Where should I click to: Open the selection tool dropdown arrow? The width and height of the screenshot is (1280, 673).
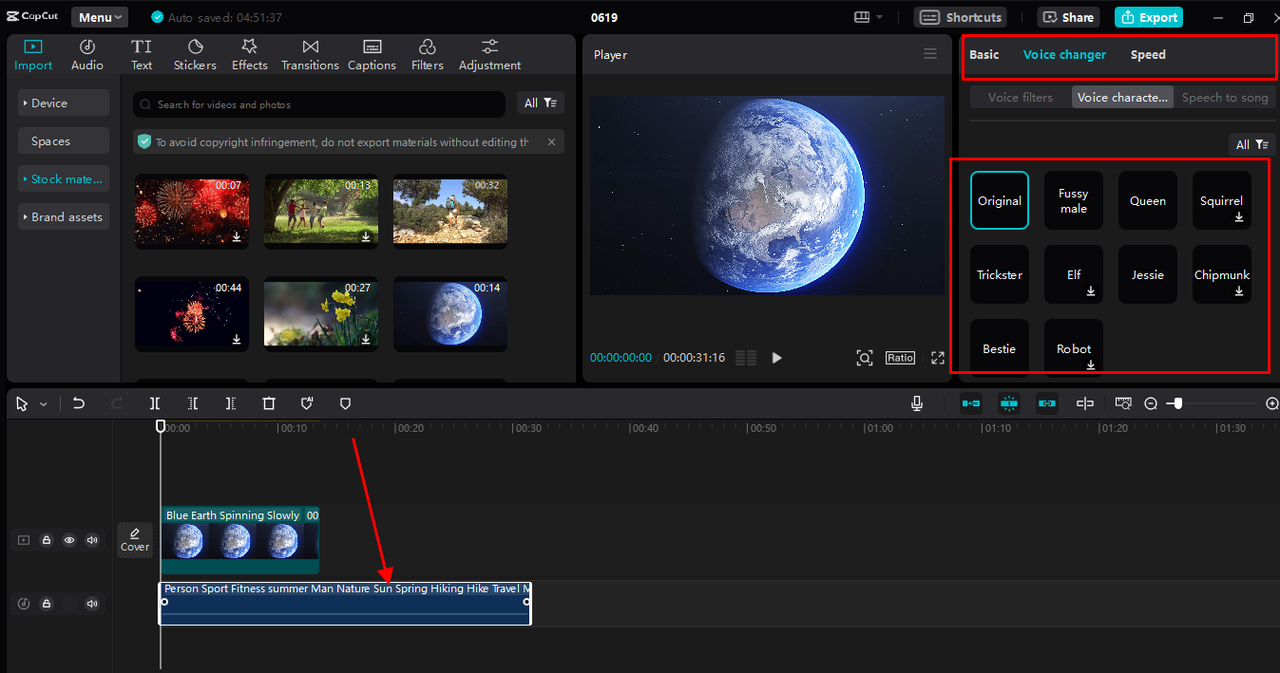pos(43,404)
